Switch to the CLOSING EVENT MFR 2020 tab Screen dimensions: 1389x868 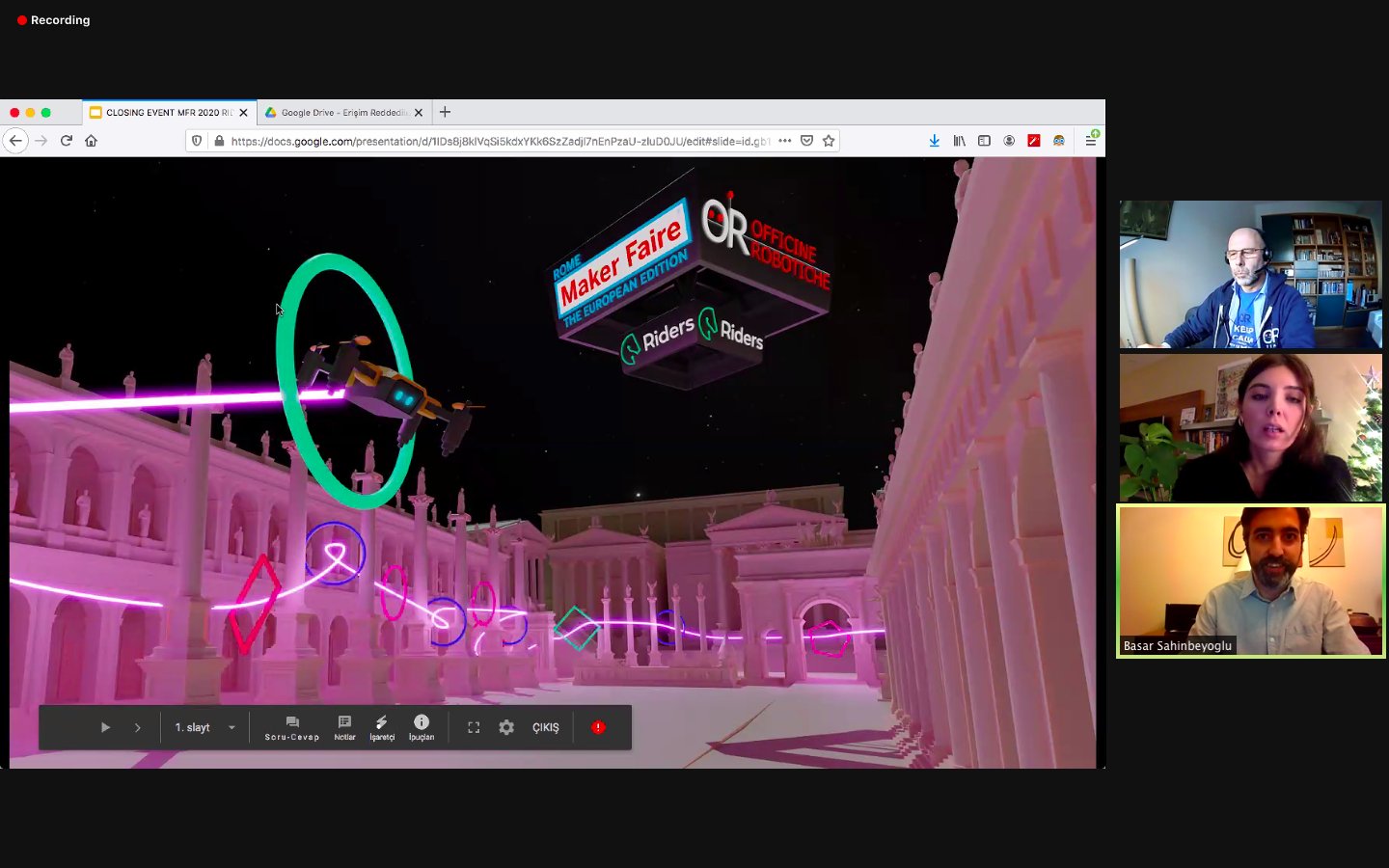coord(170,113)
